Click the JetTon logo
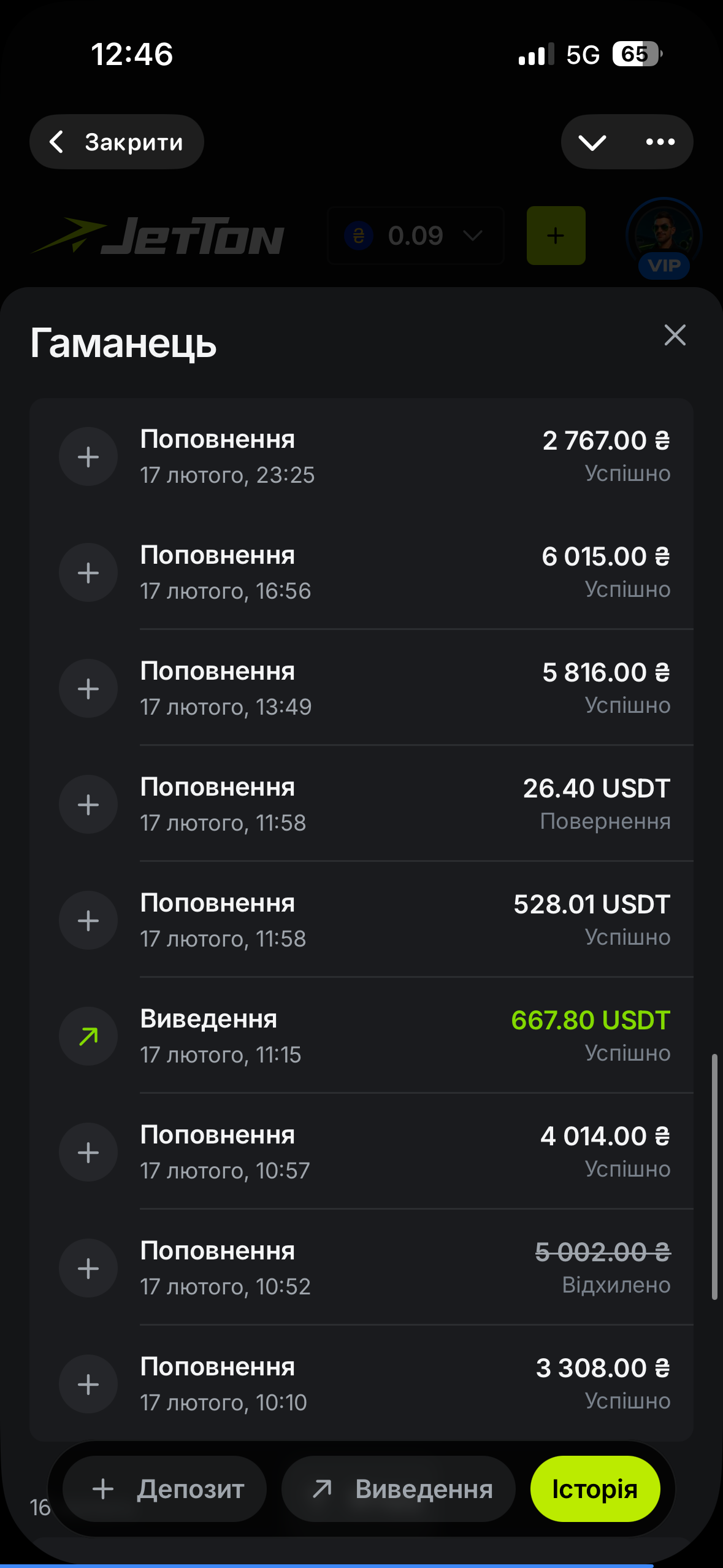 click(158, 236)
